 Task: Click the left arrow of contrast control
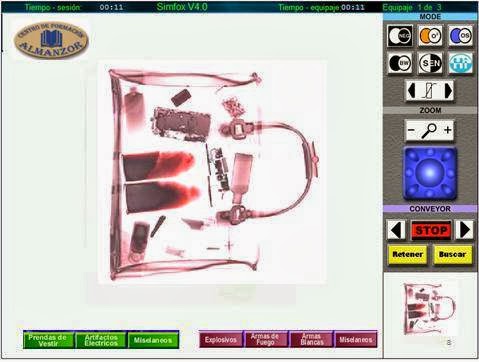tap(412, 91)
